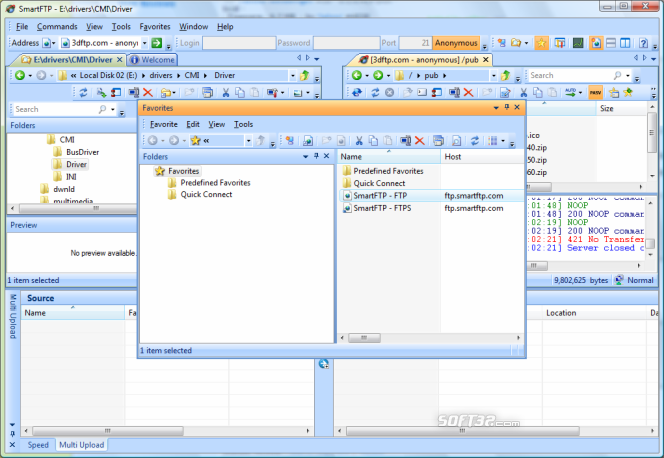Open the File menu
The width and height of the screenshot is (664, 458).
point(22,27)
